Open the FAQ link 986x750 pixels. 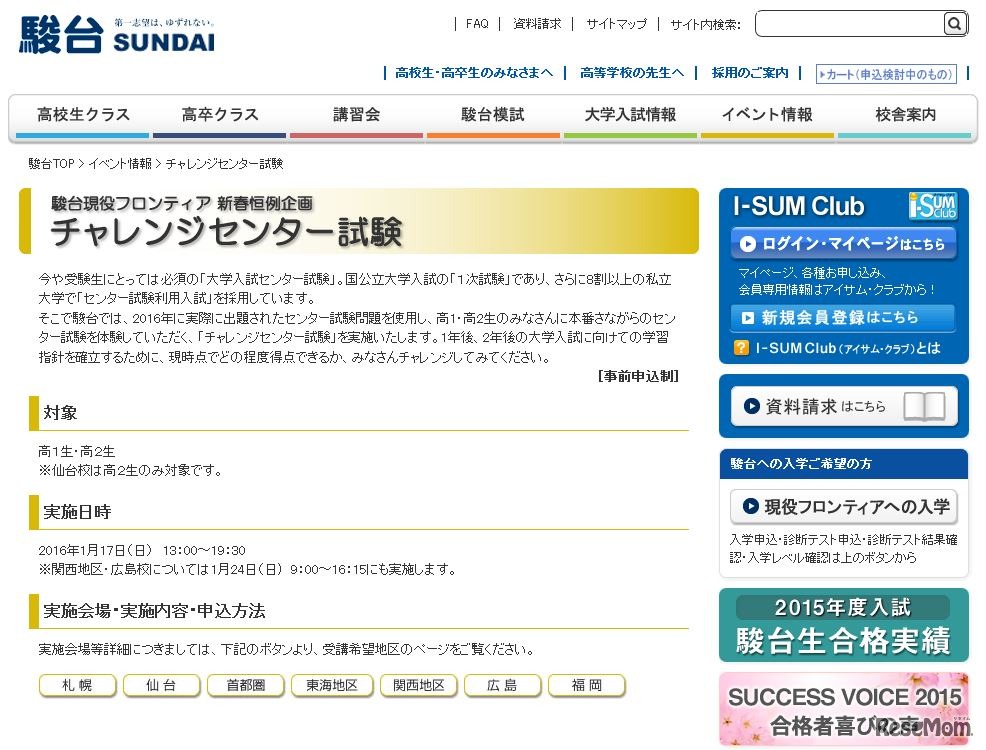point(477,24)
